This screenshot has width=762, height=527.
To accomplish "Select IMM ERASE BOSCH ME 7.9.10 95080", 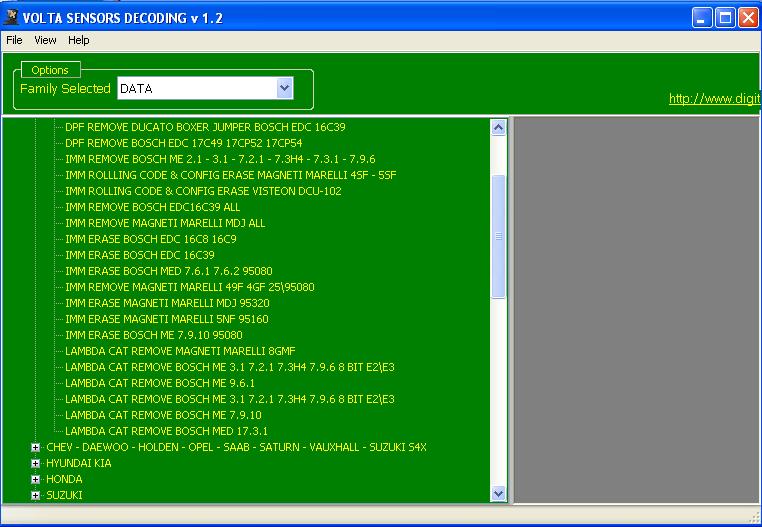I will click(x=154, y=336).
